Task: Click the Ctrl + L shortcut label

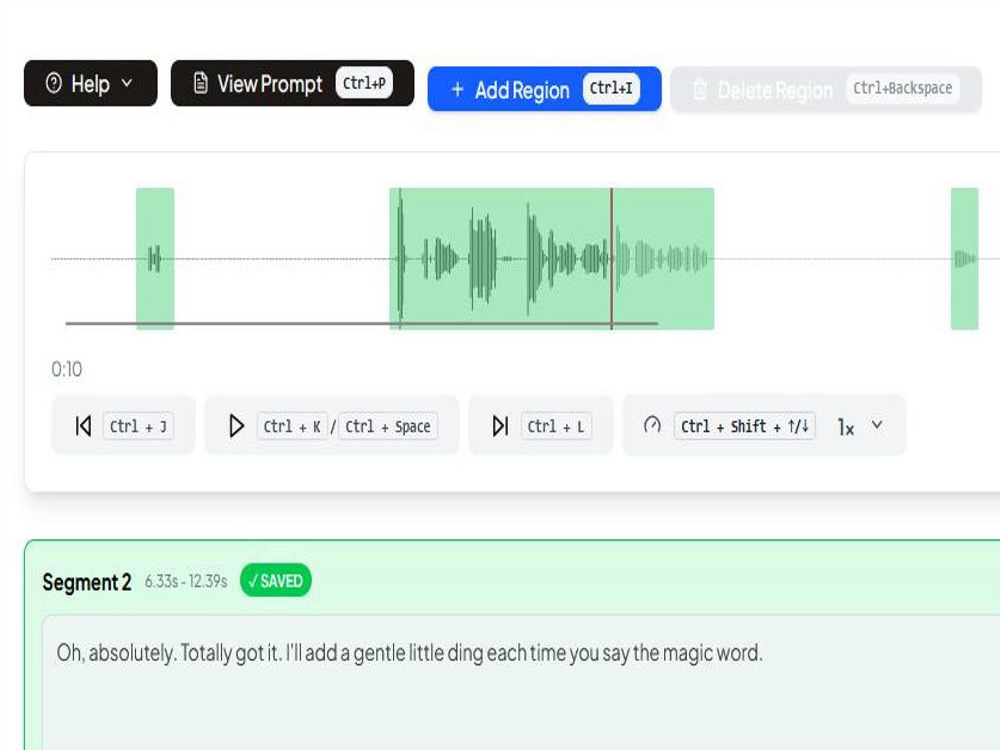Action: 555,426
